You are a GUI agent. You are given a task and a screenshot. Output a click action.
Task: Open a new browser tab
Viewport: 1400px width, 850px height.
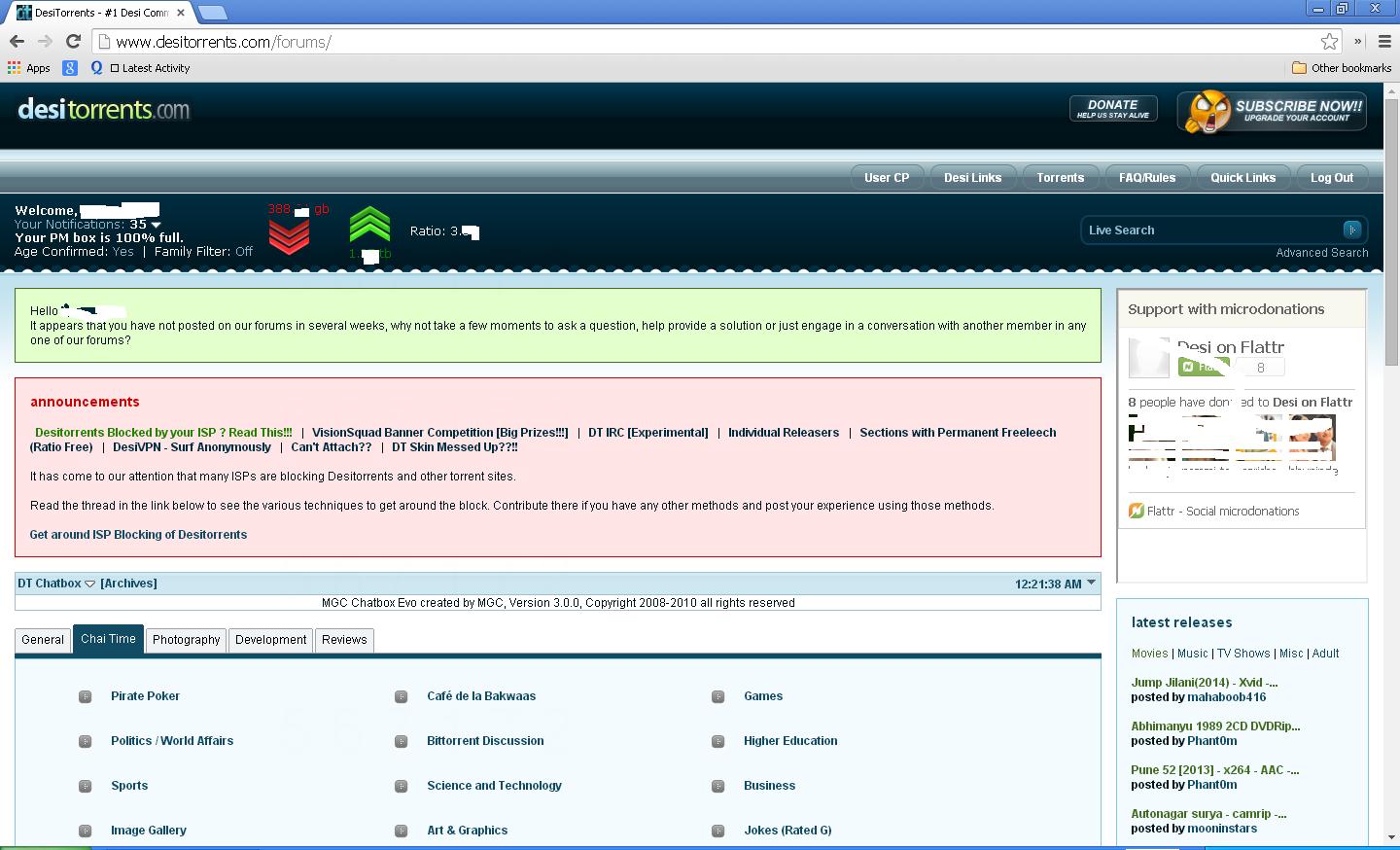[212, 13]
